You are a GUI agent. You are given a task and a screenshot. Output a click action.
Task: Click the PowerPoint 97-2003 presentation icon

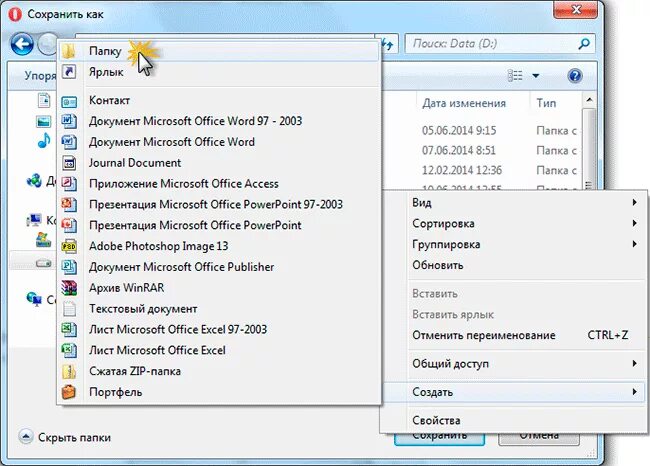point(69,204)
